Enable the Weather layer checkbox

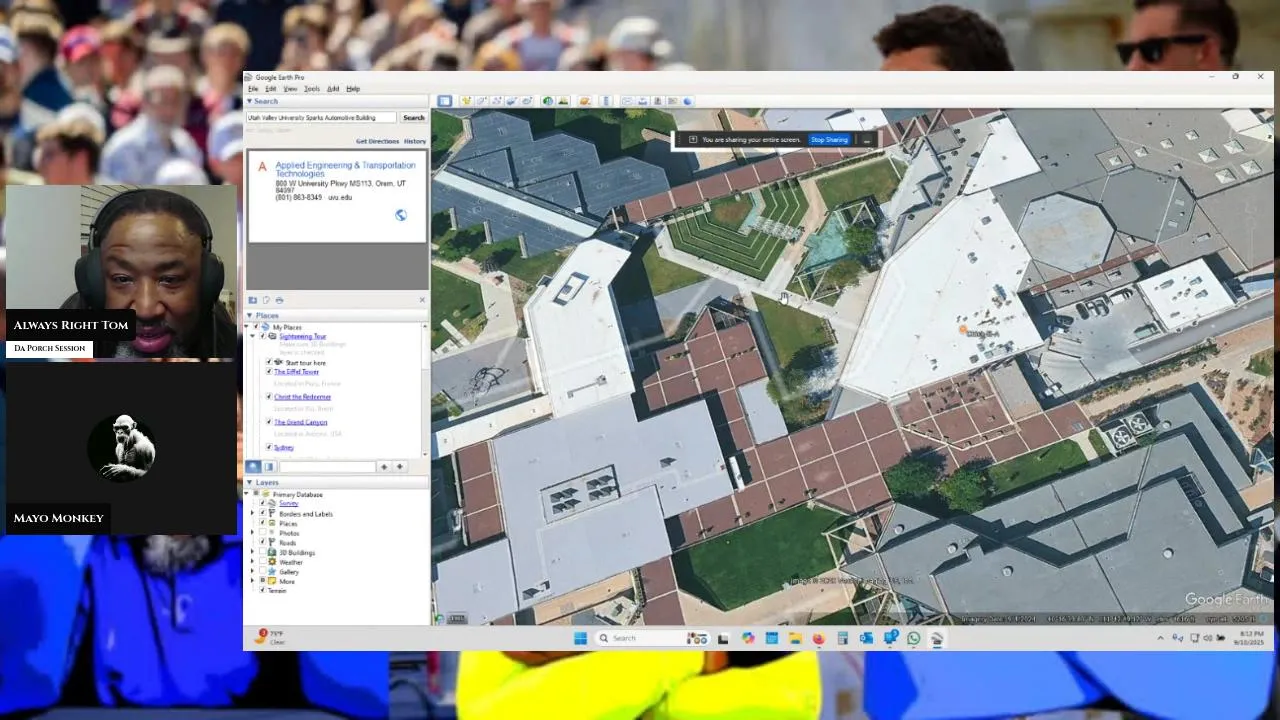tap(263, 562)
